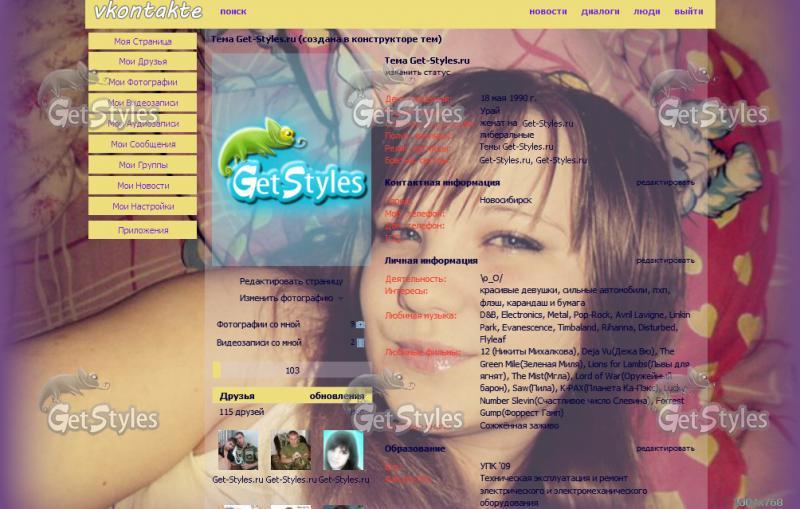Click the Темы Get-Styles.ru value

[516, 147]
